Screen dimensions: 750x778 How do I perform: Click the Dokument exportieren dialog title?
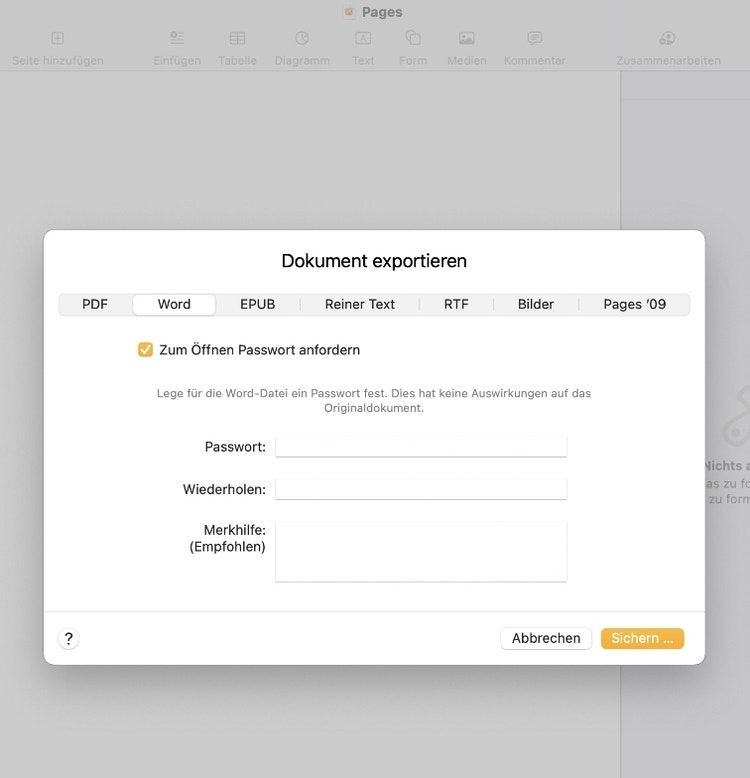point(374,261)
